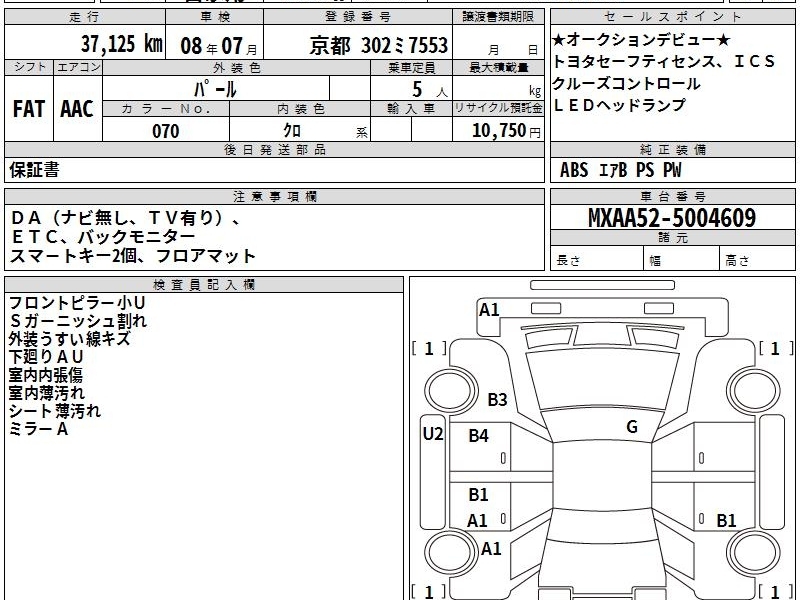800x600 pixels.
Task: Click the A1 mark on the front bumper
Action: [489, 310]
